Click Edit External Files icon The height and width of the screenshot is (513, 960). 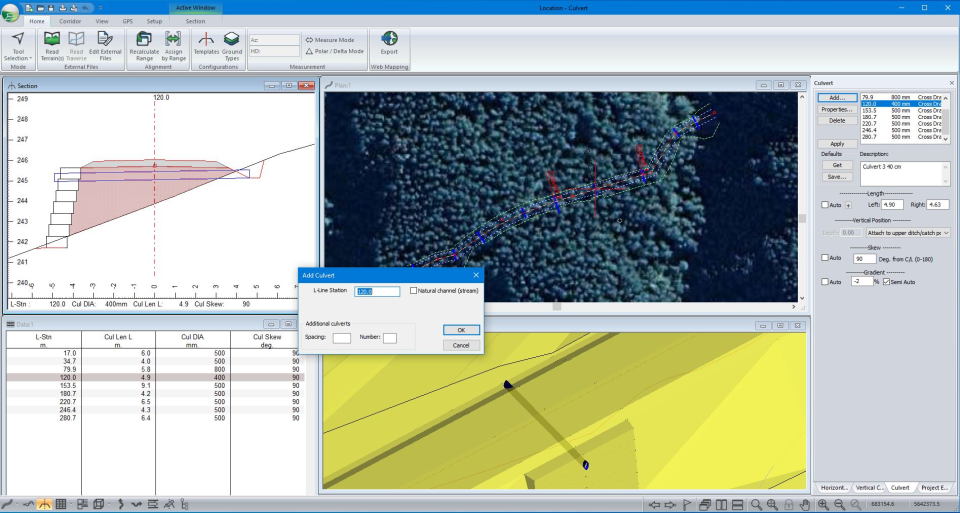point(105,40)
